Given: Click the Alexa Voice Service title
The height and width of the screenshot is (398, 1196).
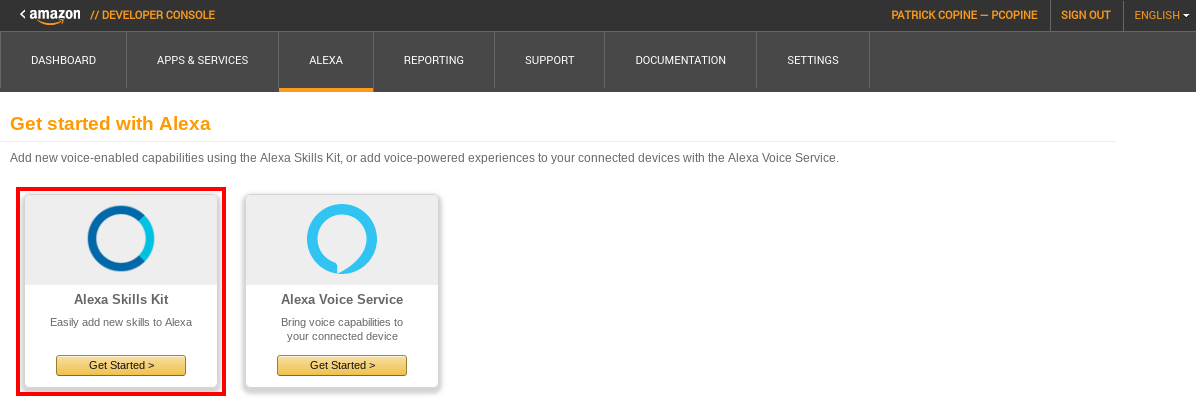Looking at the screenshot, I should (342, 300).
